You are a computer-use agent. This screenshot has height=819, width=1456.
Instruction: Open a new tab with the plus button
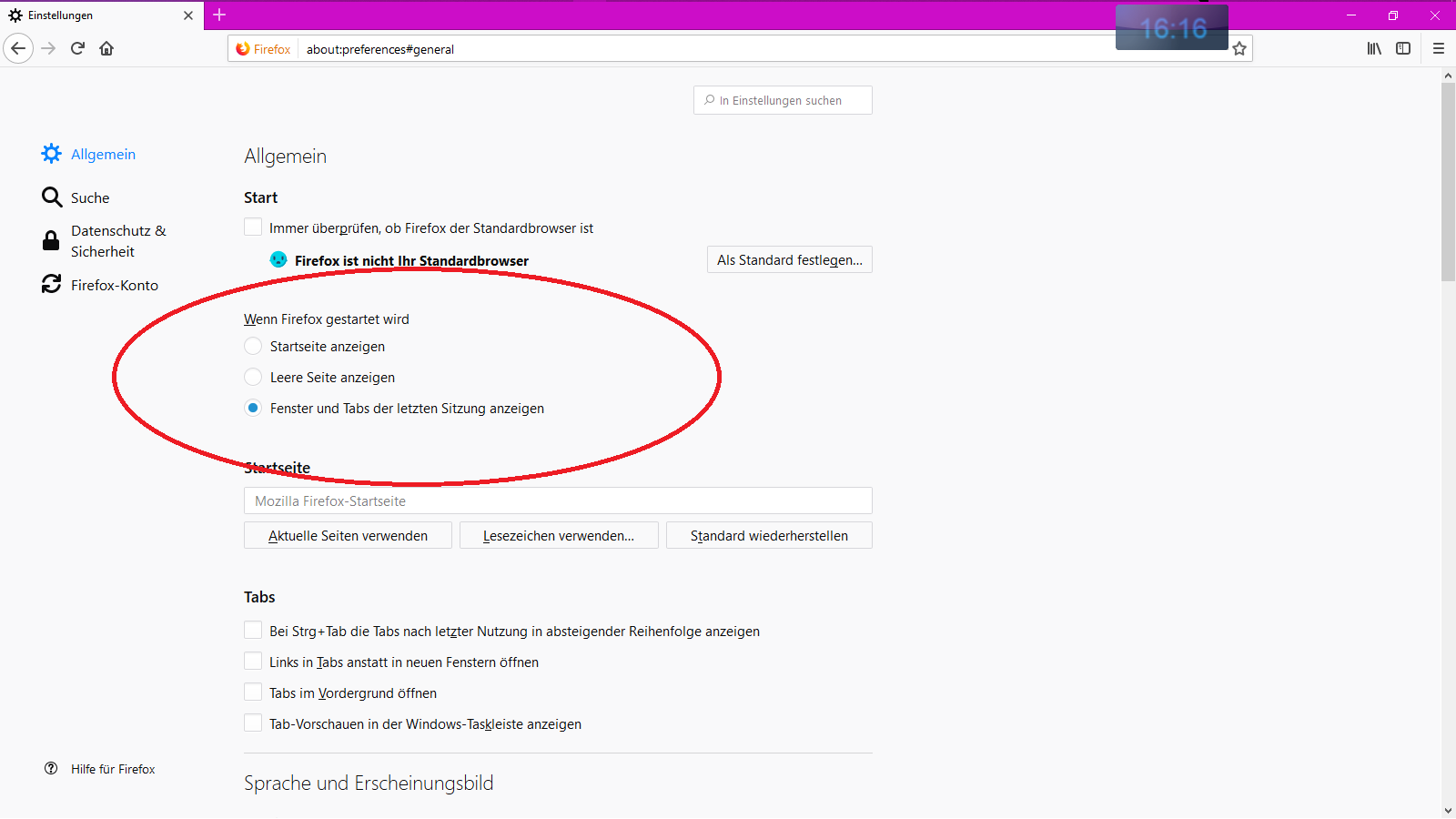click(x=219, y=15)
